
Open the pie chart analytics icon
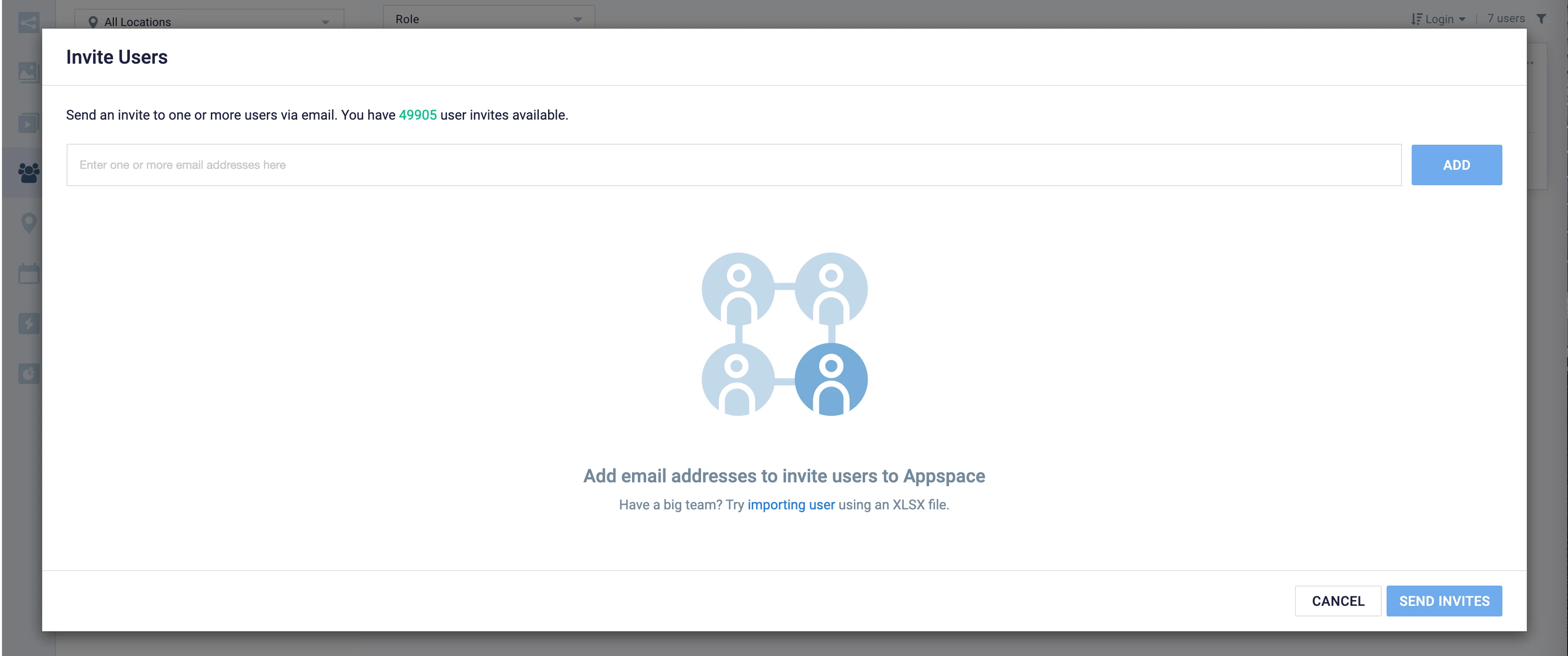point(28,374)
